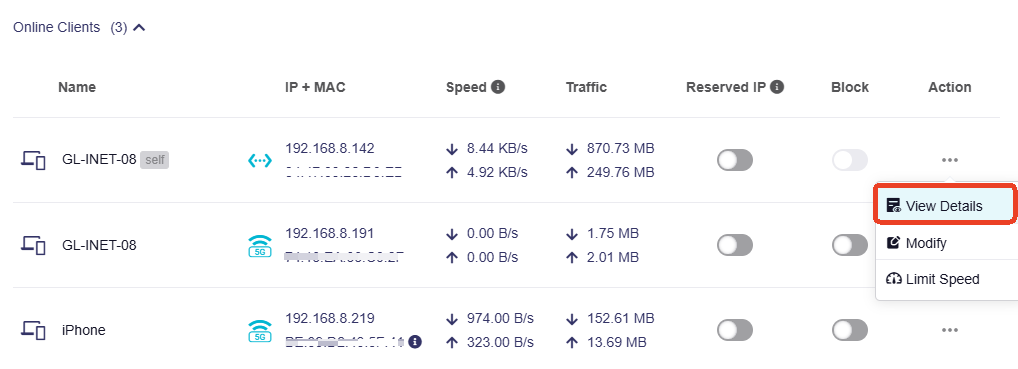Click the three-dot action menu for GL-INET-08 self

(950, 160)
